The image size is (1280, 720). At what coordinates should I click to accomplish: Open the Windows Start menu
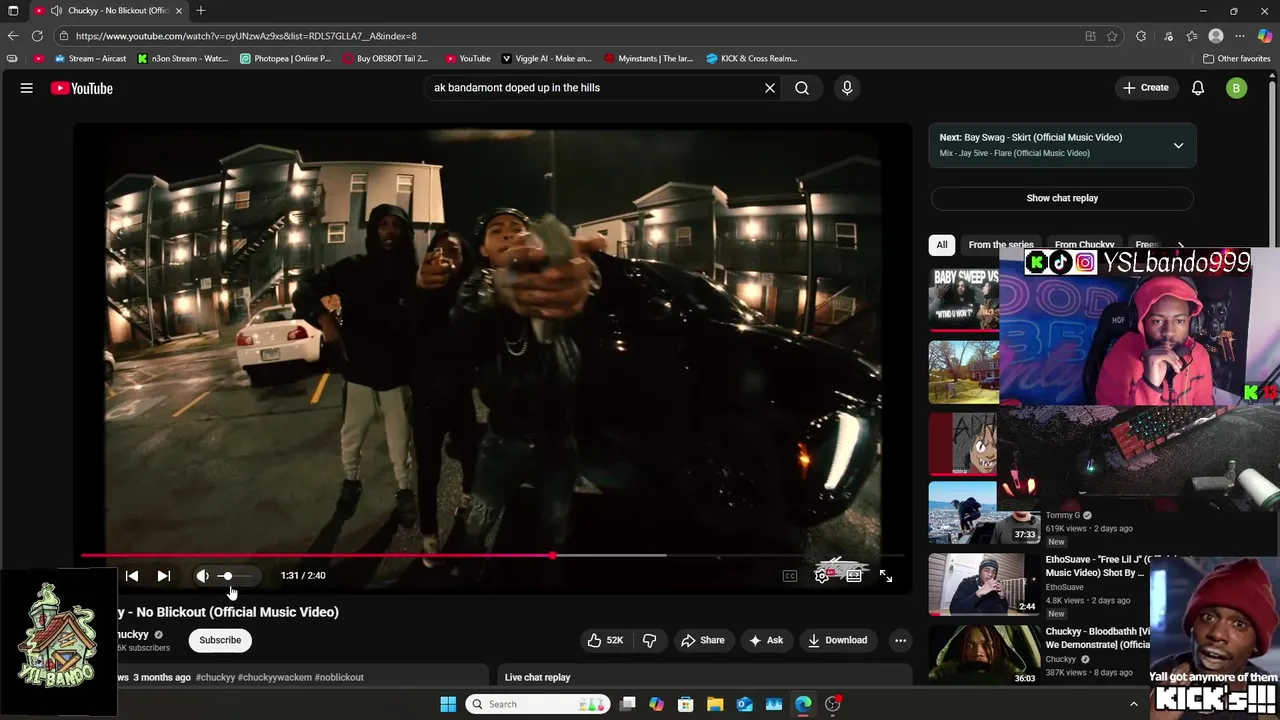pyautogui.click(x=448, y=704)
